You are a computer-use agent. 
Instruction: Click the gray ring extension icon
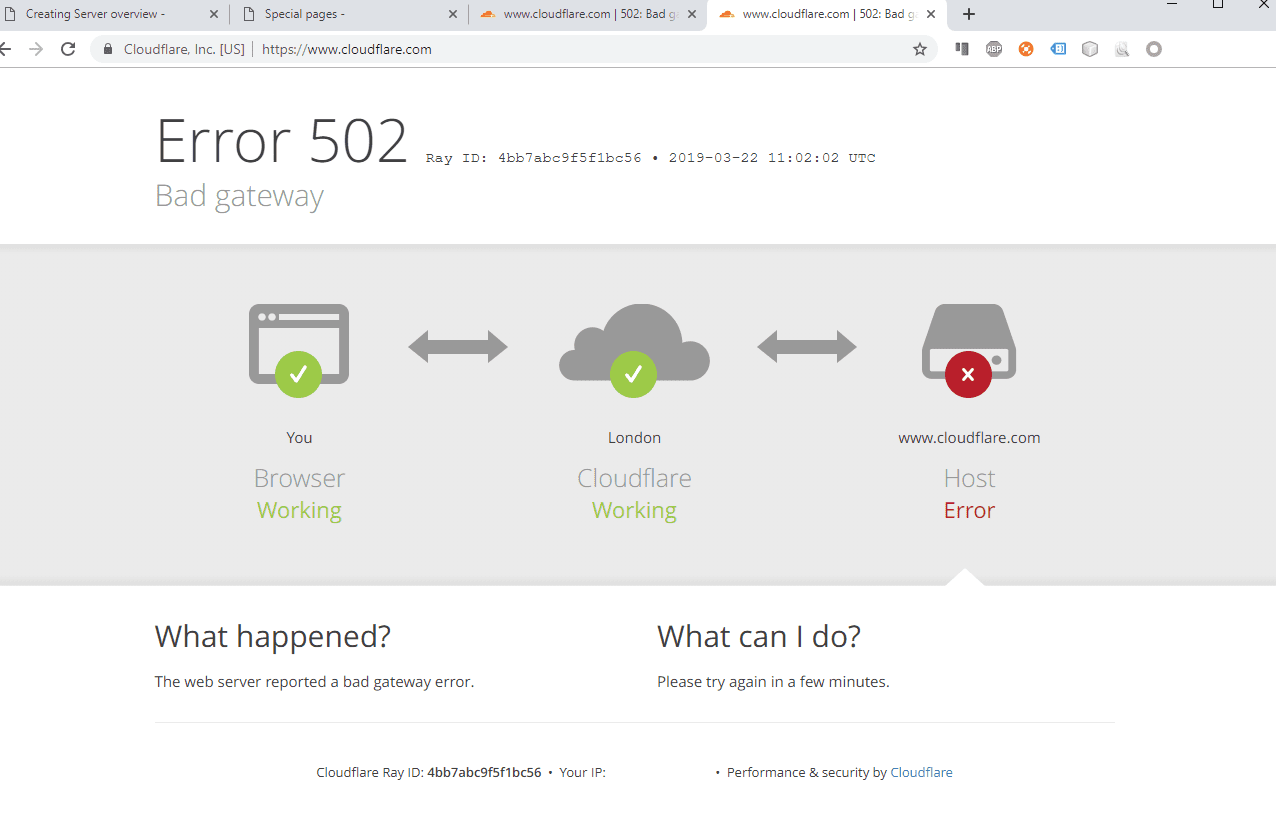click(1154, 48)
